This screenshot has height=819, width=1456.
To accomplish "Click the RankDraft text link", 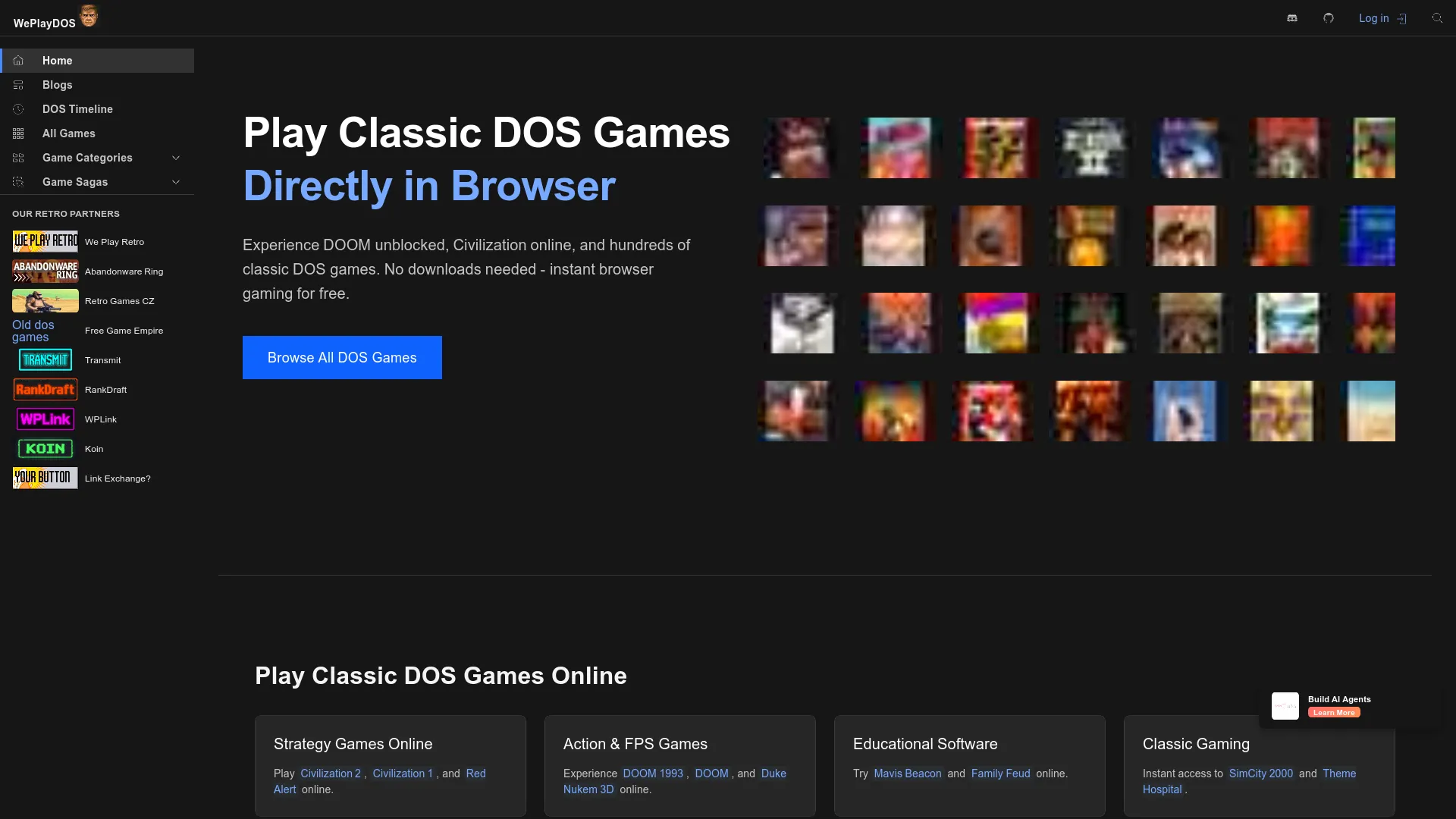I will click(105, 390).
